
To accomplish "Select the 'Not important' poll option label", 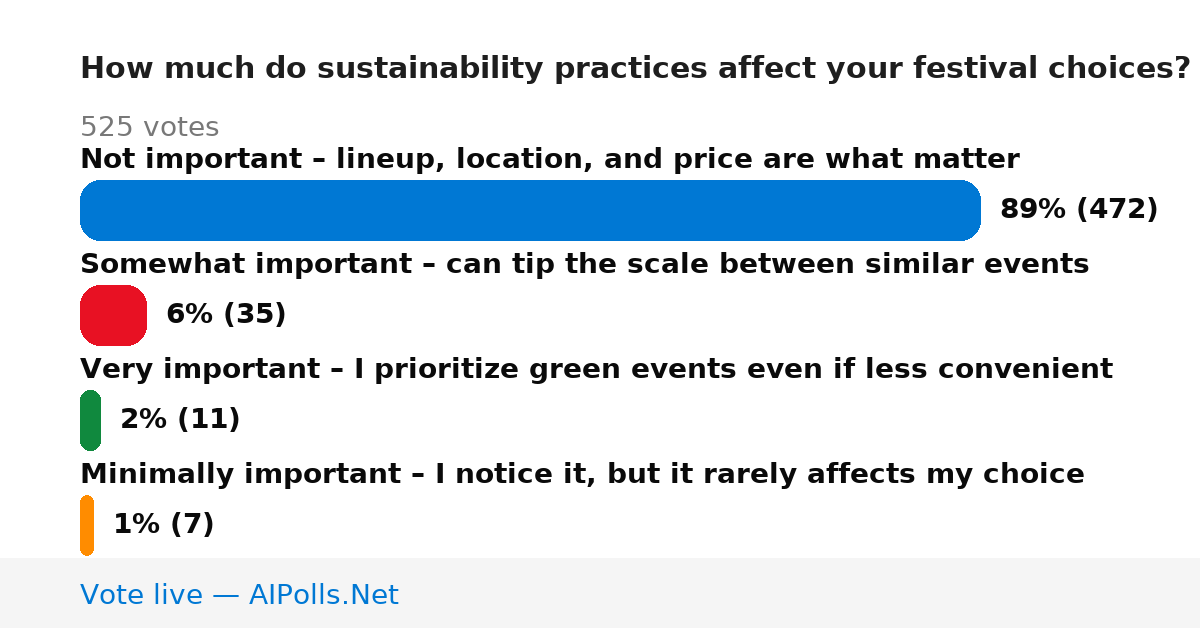I will [x=550, y=159].
